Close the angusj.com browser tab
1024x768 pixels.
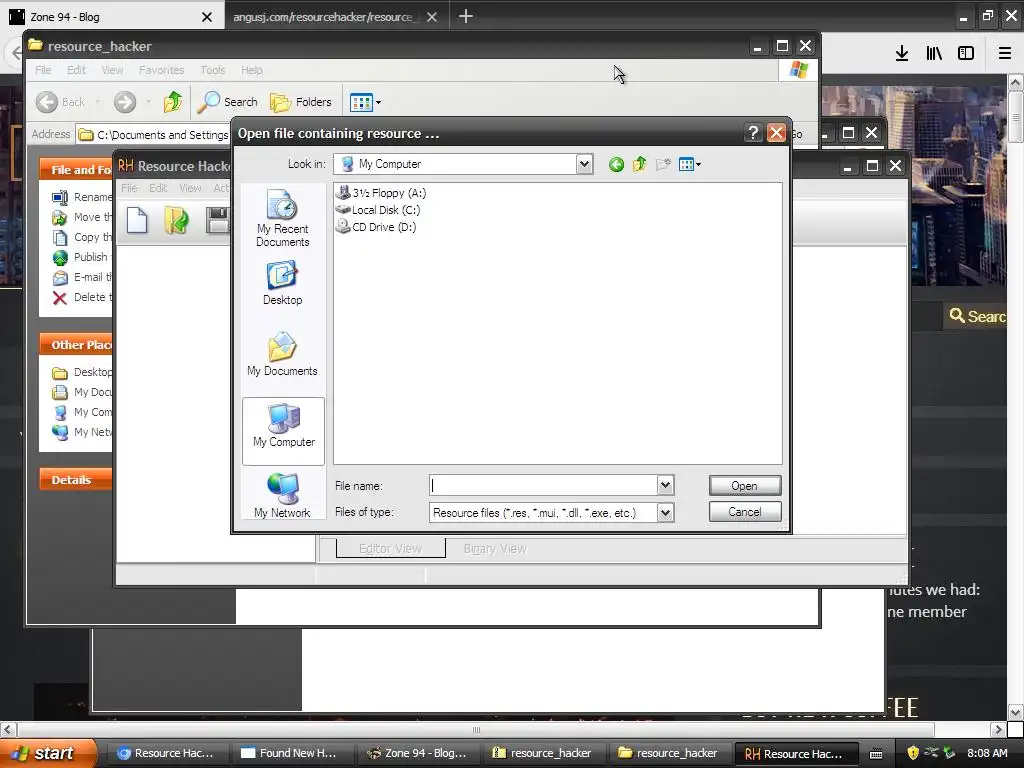click(432, 17)
